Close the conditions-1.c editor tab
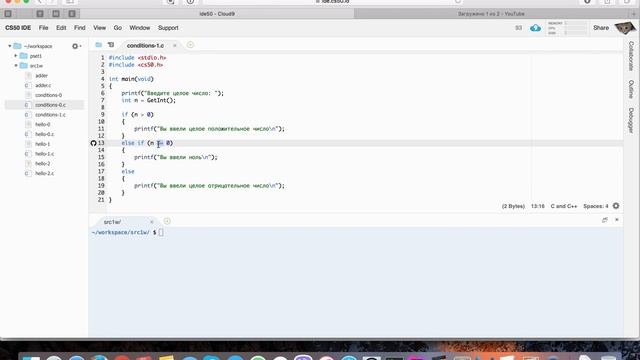Viewport: 640px width, 360px height. (x=175, y=45)
